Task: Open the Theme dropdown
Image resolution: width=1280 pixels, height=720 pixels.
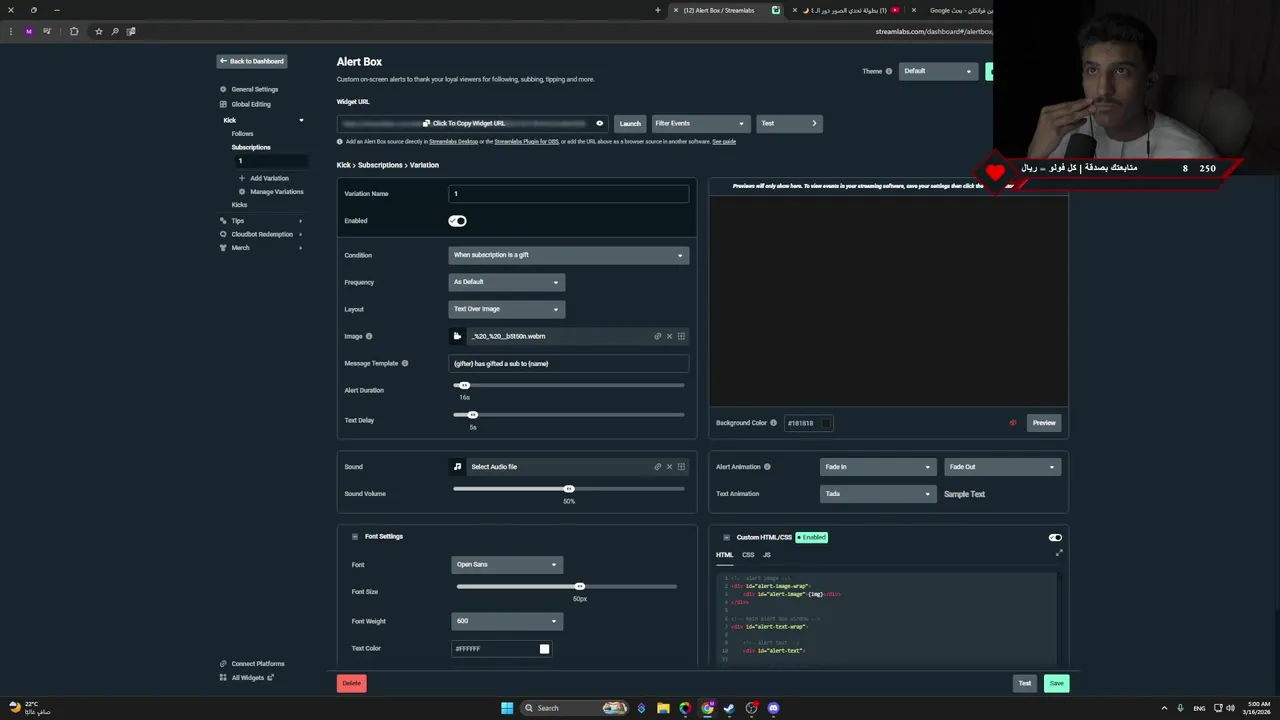Action: pos(937,71)
